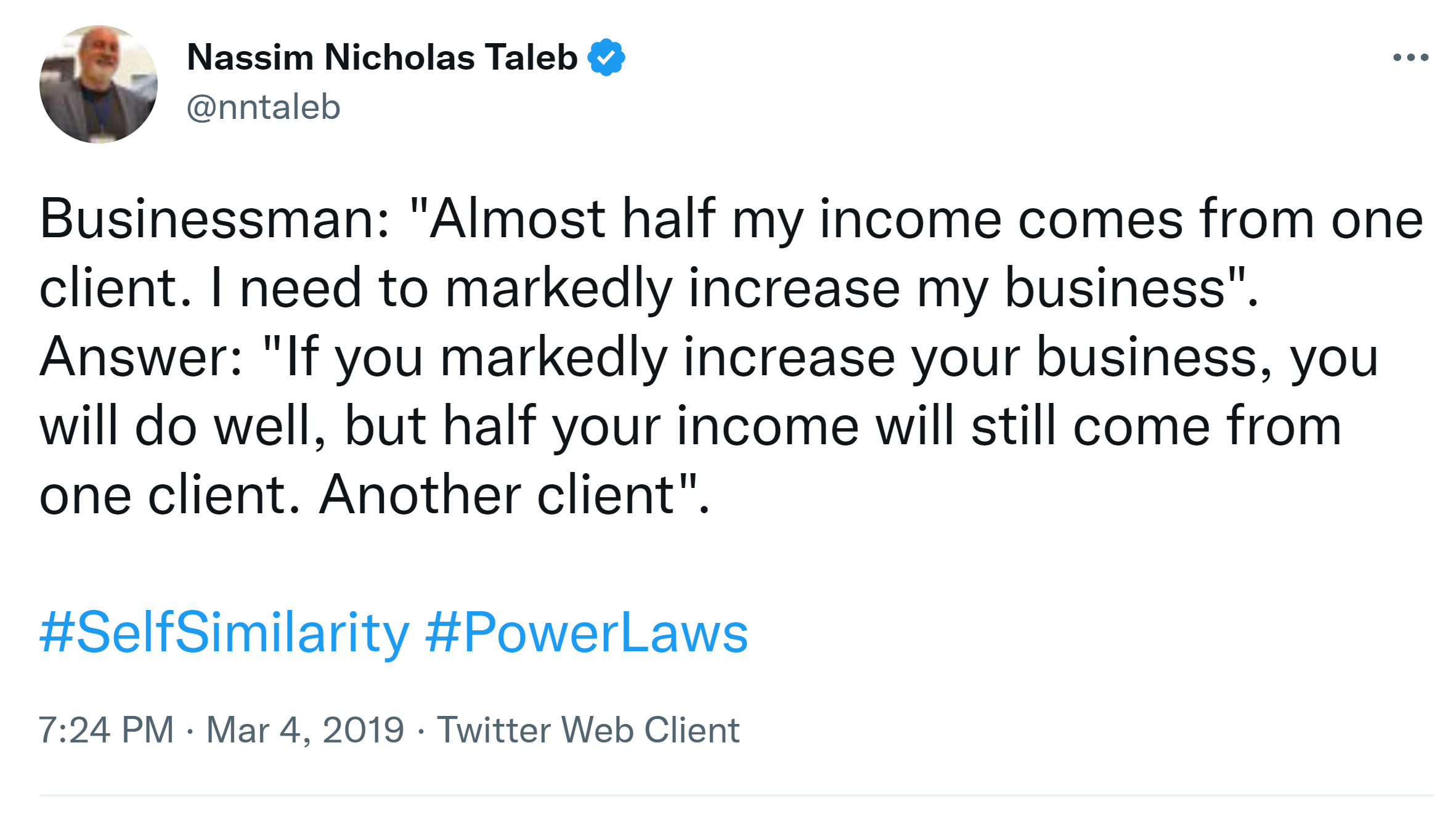Click the text "If you markedly increase"
The width and height of the screenshot is (1456, 817).
pos(590,357)
